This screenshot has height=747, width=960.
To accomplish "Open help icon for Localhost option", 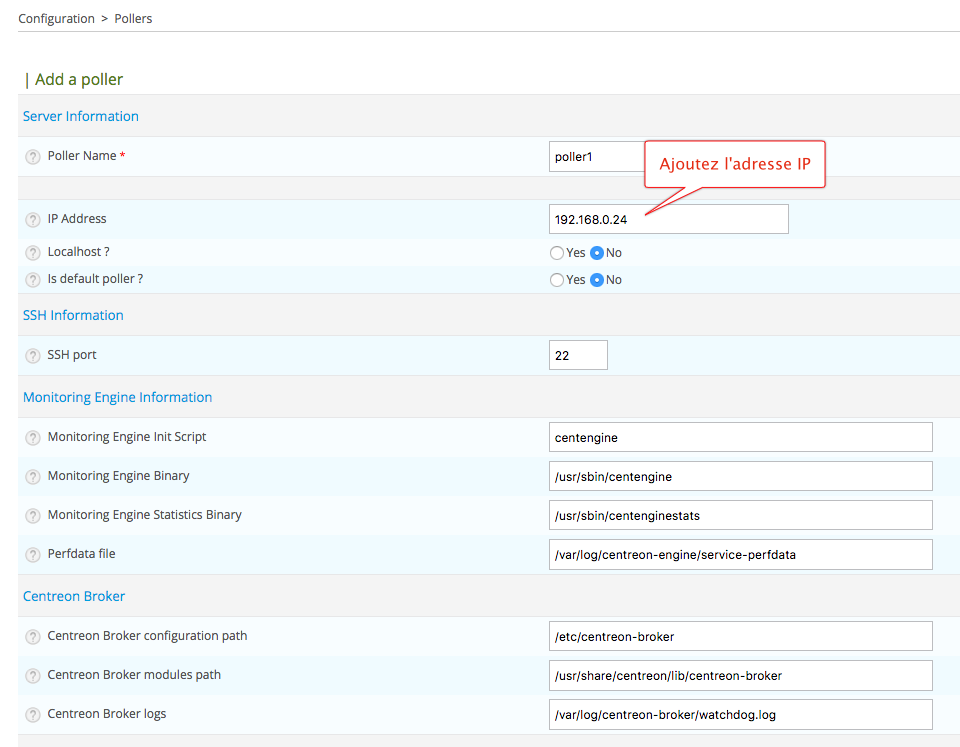I will [x=33, y=253].
